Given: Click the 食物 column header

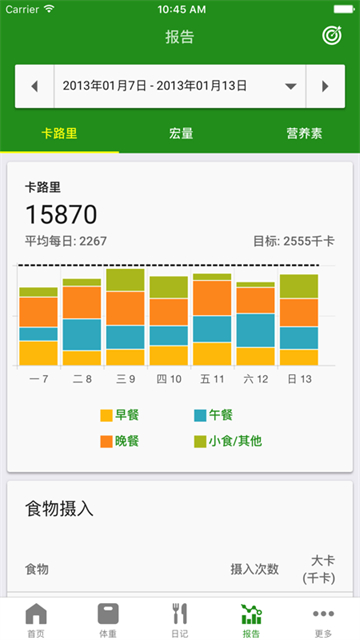Looking at the screenshot, I should click(37, 569).
